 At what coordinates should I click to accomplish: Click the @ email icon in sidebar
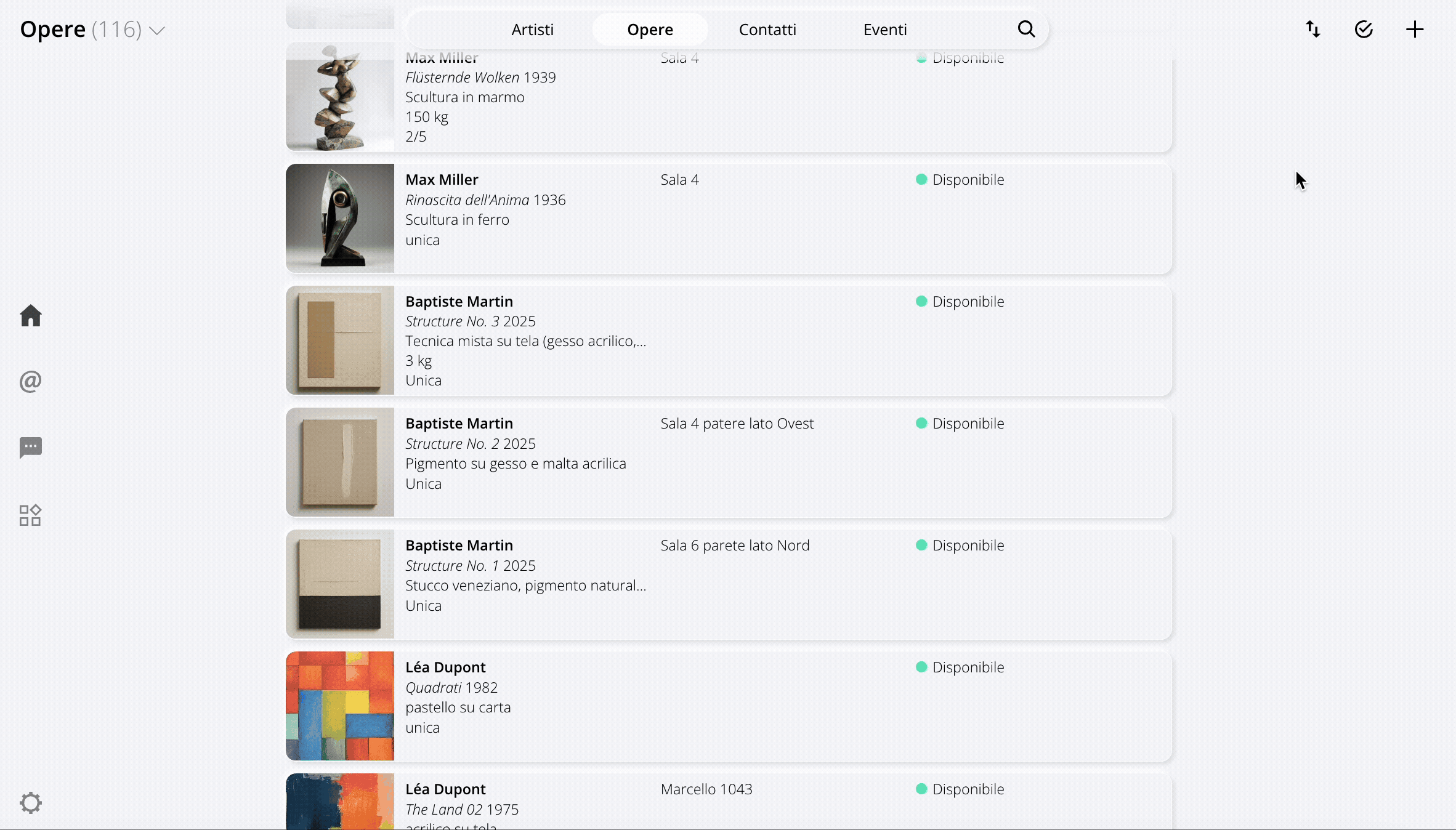[30, 382]
